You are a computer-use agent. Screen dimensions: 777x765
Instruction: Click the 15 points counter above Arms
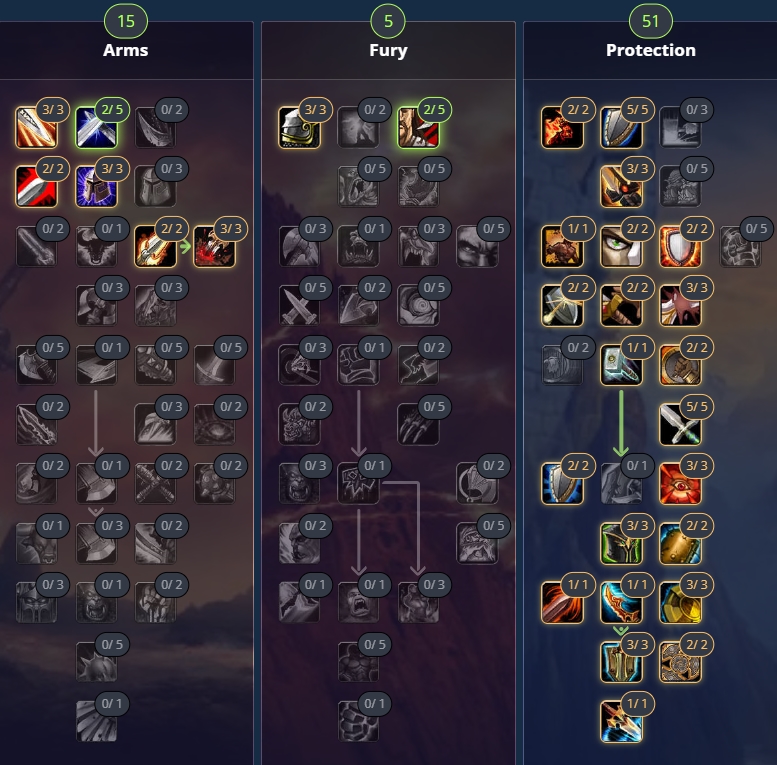126,21
